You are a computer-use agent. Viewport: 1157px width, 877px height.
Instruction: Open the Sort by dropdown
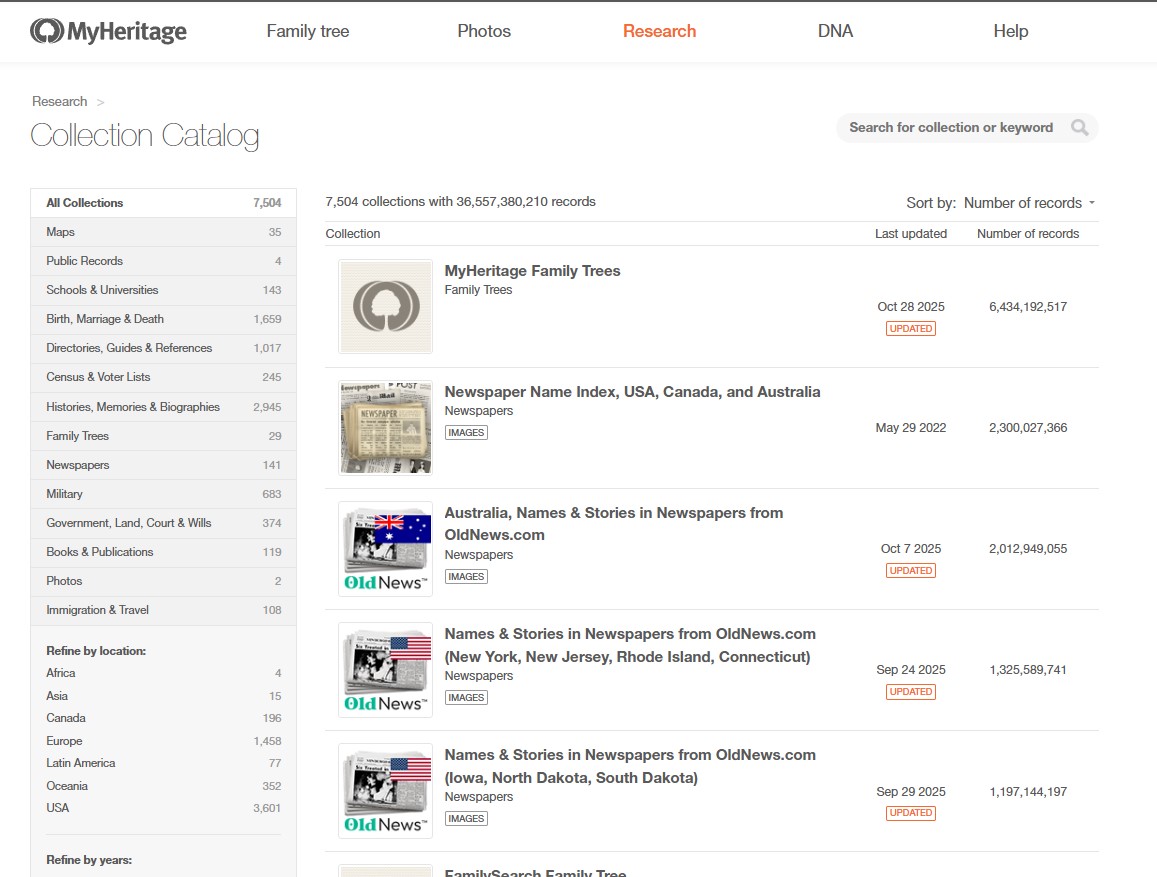click(x=1028, y=203)
